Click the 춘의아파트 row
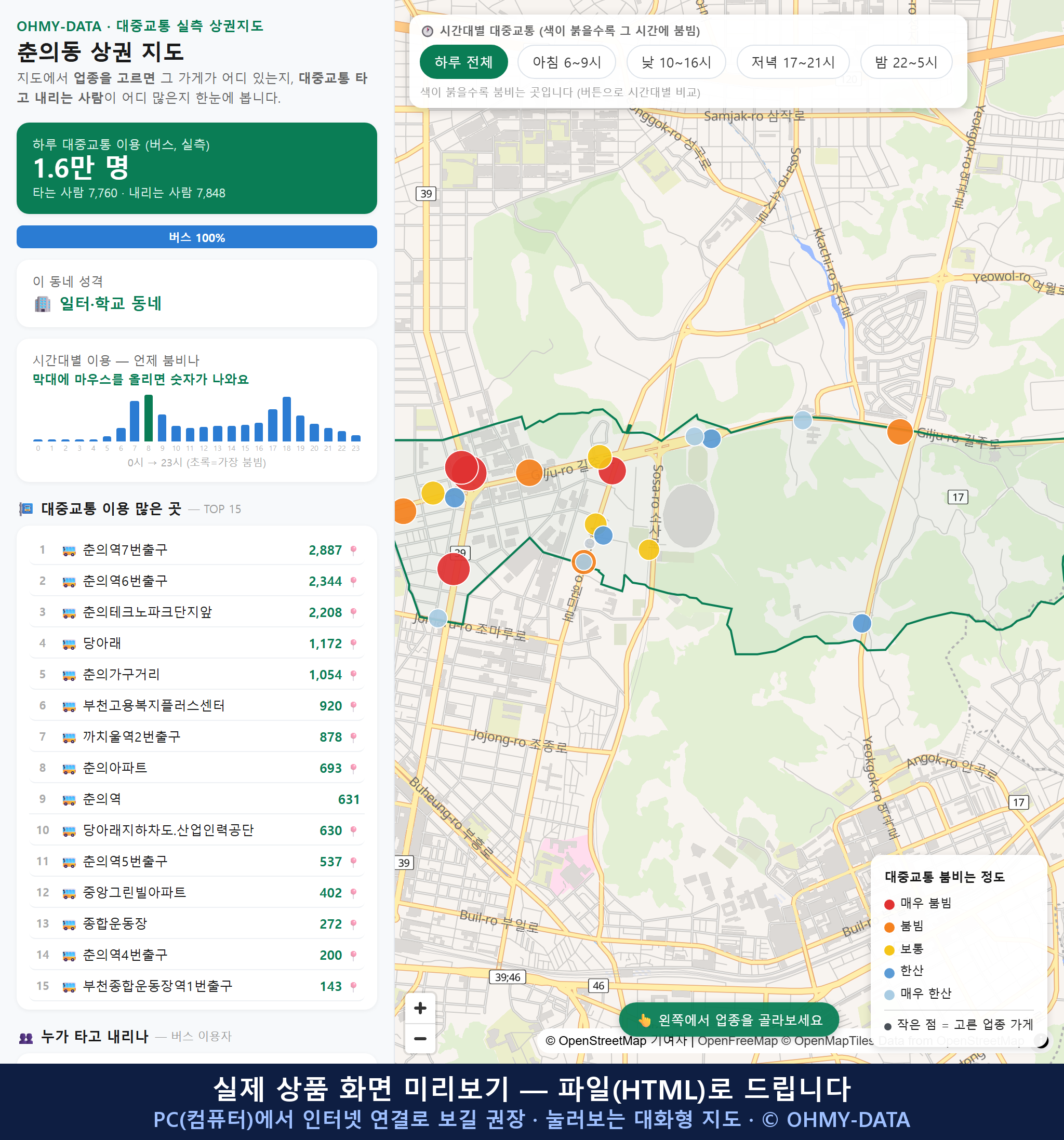The width and height of the screenshot is (1064, 1140). coord(197,768)
